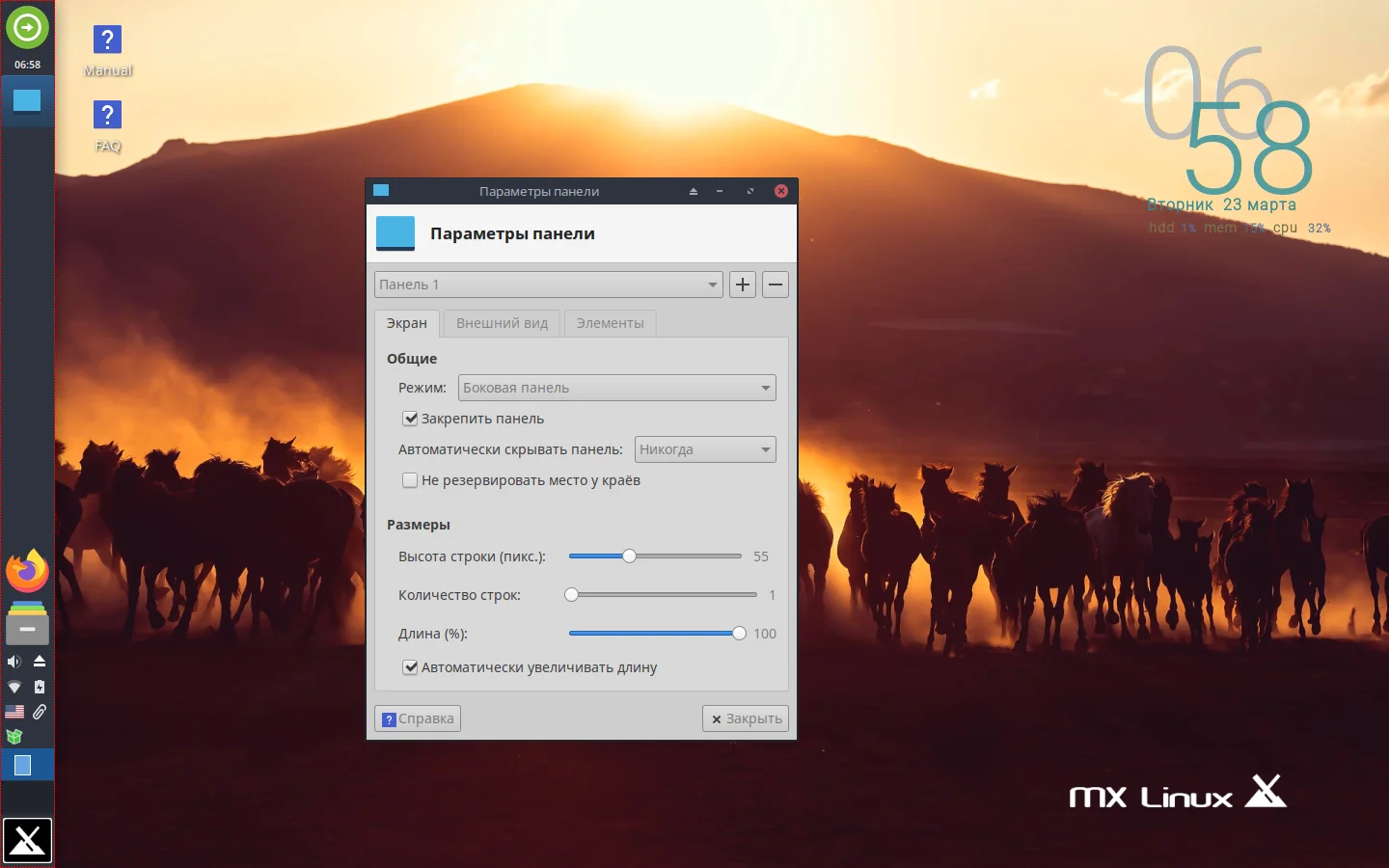Switch to the Внешний вид tab
The width and height of the screenshot is (1389, 868).
pyautogui.click(x=501, y=323)
